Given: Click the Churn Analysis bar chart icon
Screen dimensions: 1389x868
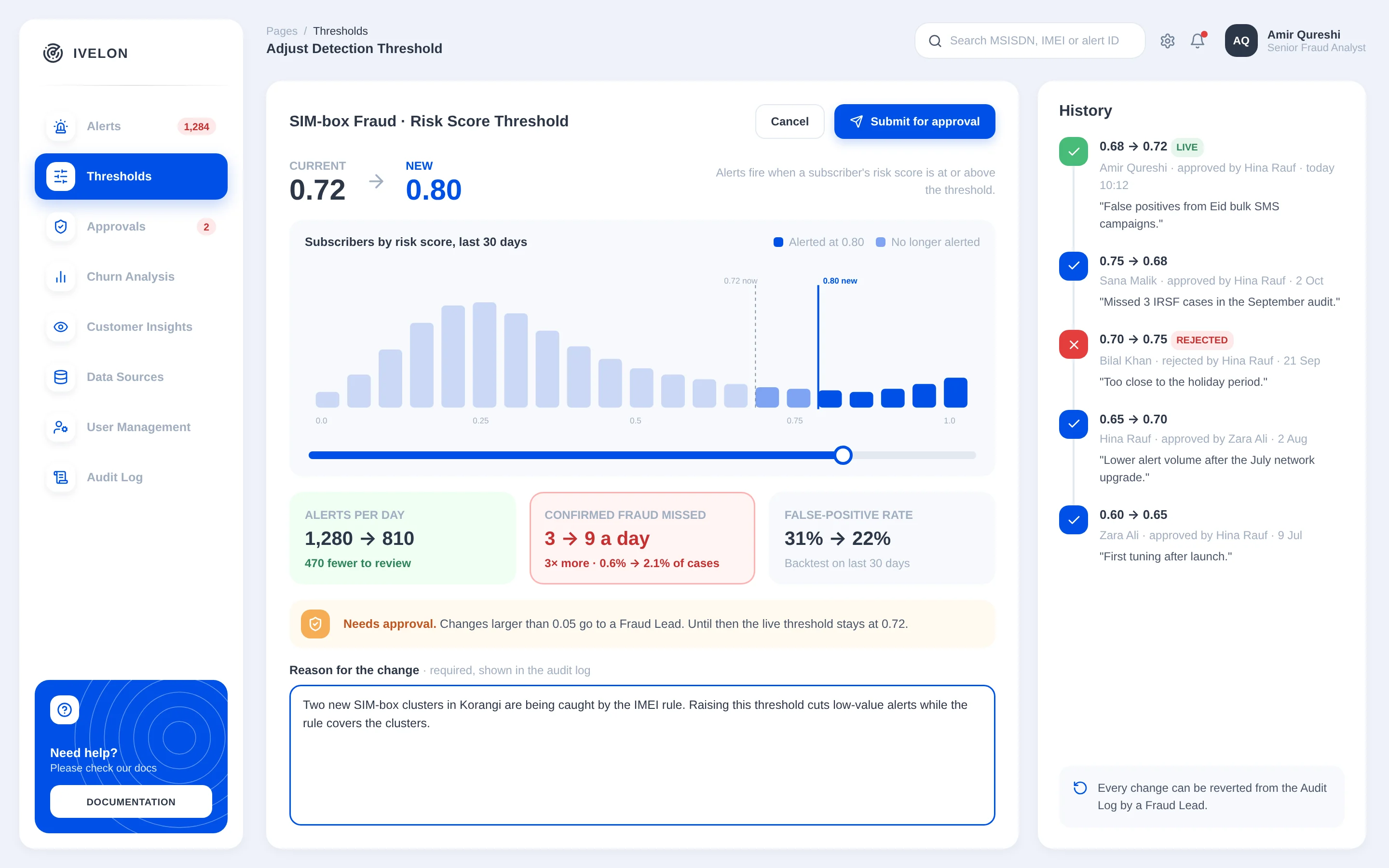Looking at the screenshot, I should [x=61, y=277].
